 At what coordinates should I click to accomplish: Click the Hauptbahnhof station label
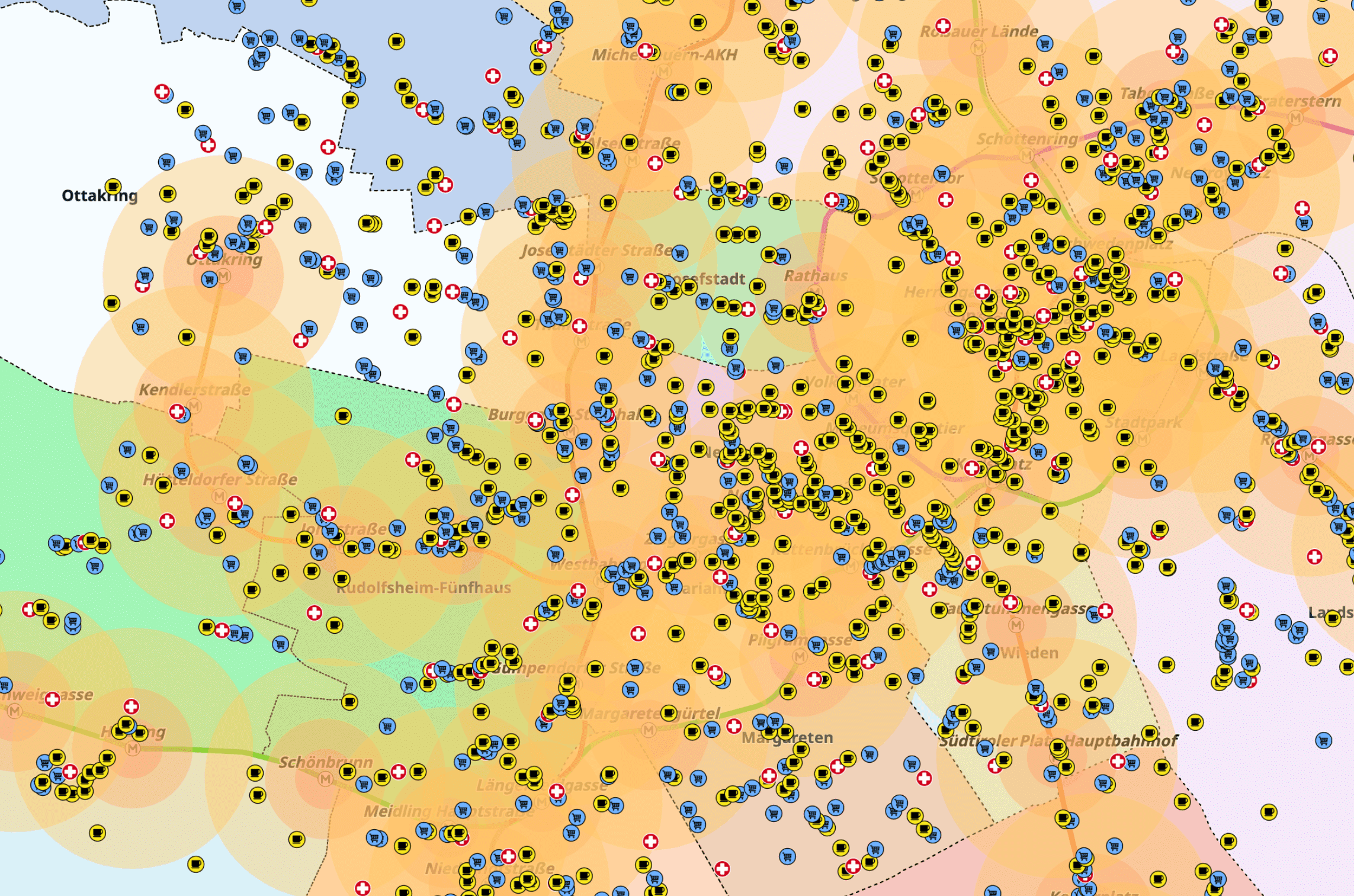pyautogui.click(x=1121, y=740)
